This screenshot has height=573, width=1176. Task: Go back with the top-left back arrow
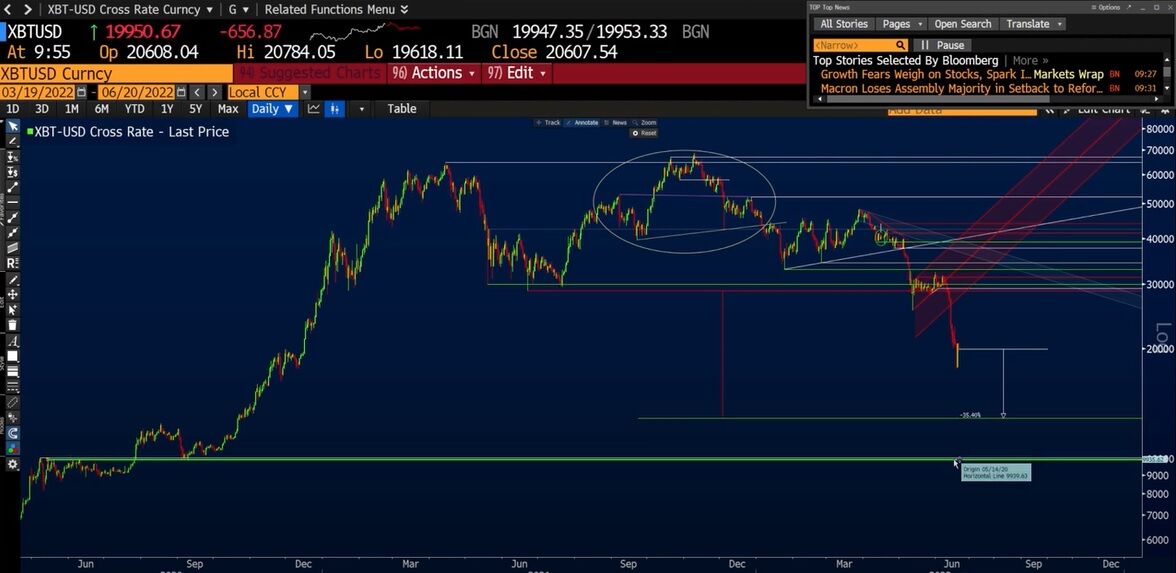pyautogui.click(x=8, y=10)
